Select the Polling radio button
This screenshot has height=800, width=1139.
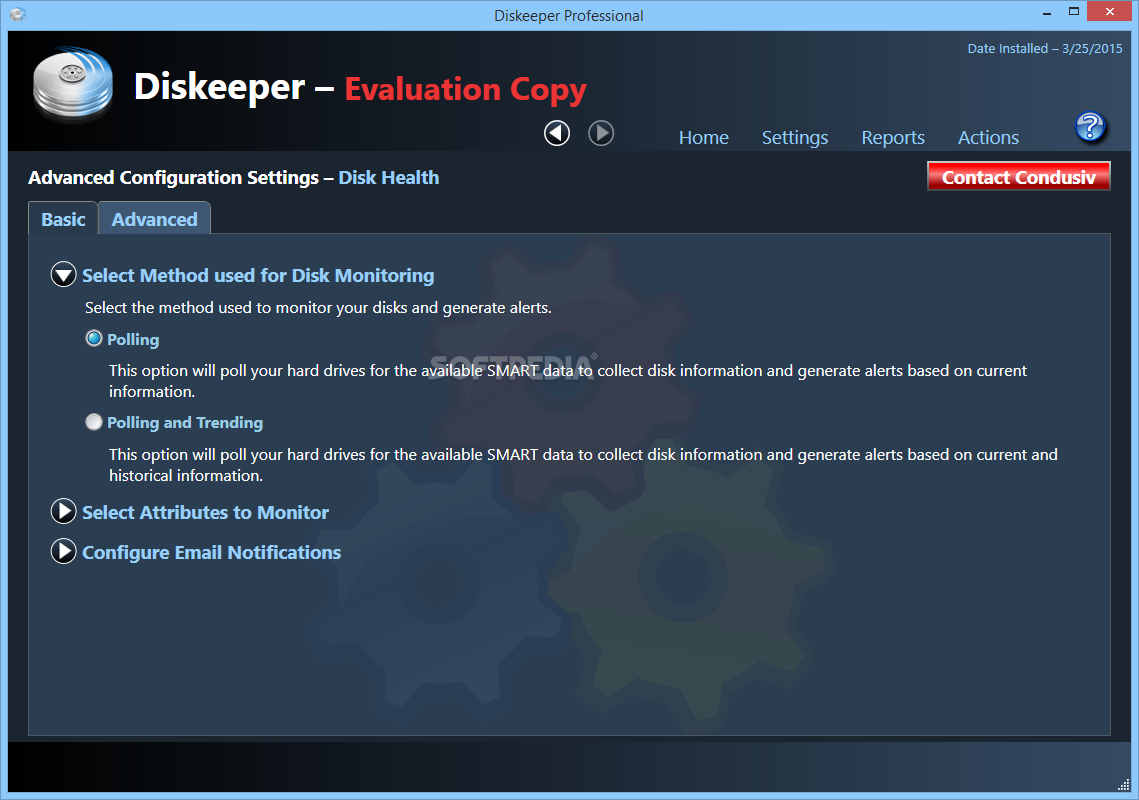point(94,339)
